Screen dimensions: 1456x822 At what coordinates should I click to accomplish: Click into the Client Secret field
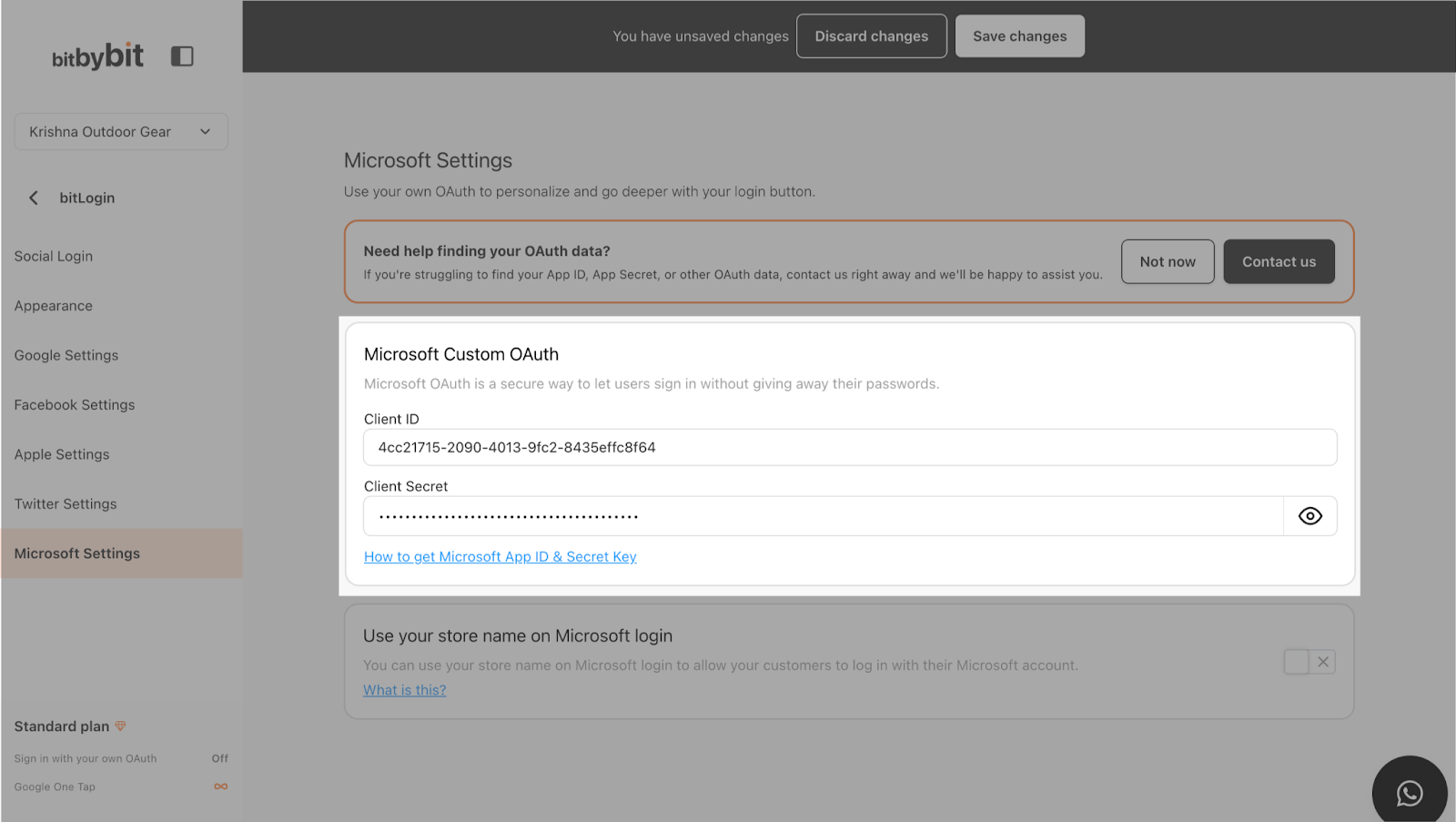click(824, 516)
